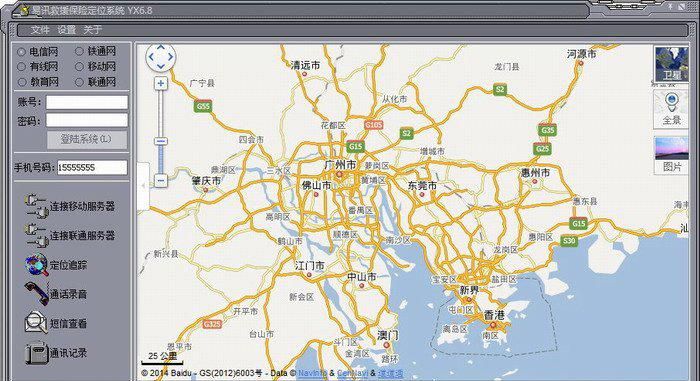This screenshot has width=700, height=381.
Task: Pan the map left with arrow
Action: [x=150, y=57]
